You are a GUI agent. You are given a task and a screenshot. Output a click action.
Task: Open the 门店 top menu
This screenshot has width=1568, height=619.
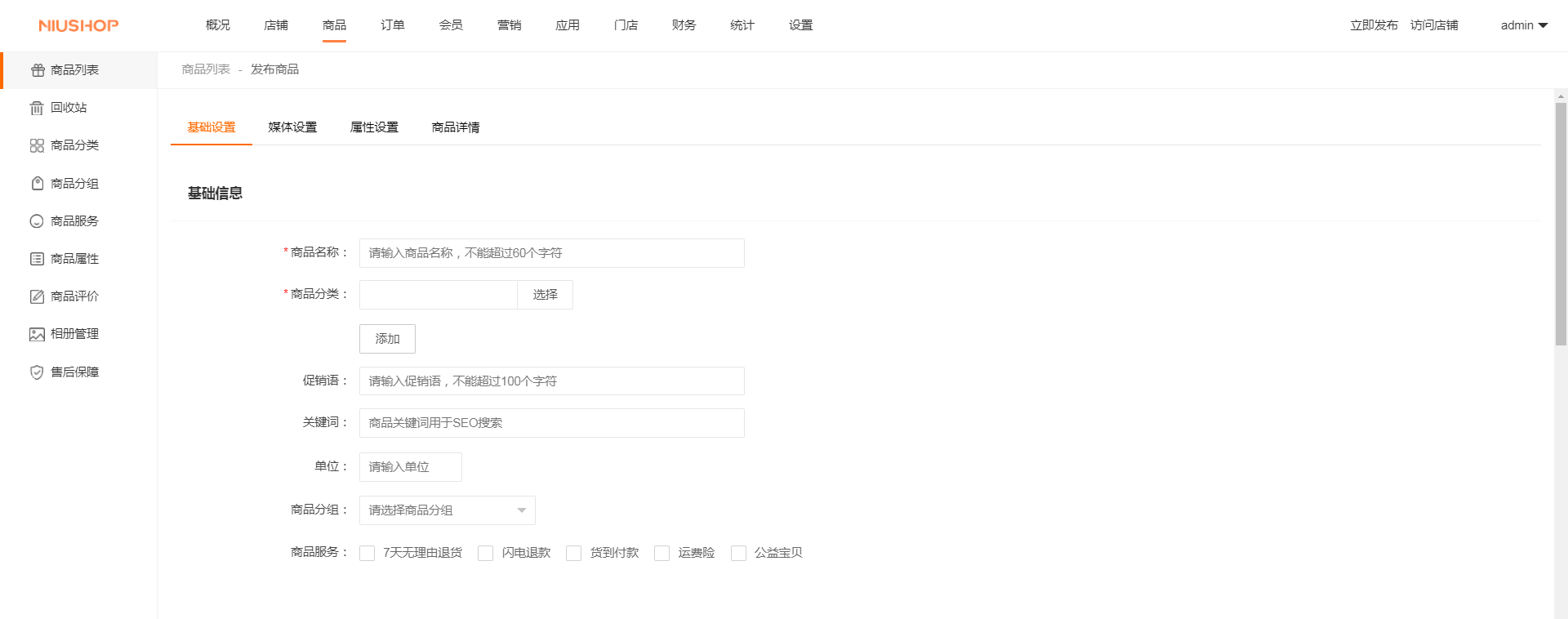(626, 25)
